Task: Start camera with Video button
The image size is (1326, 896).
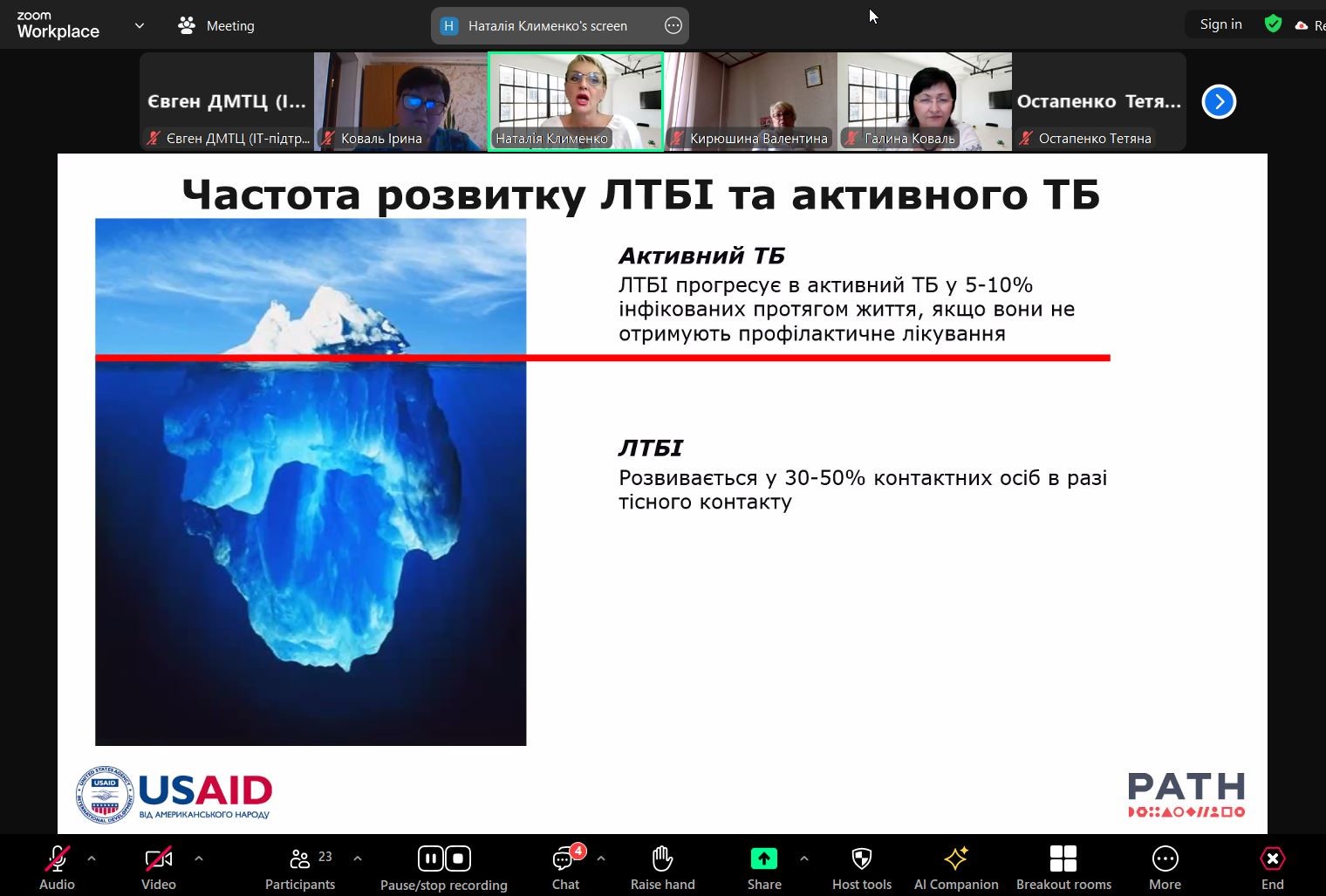Action: coord(158,859)
